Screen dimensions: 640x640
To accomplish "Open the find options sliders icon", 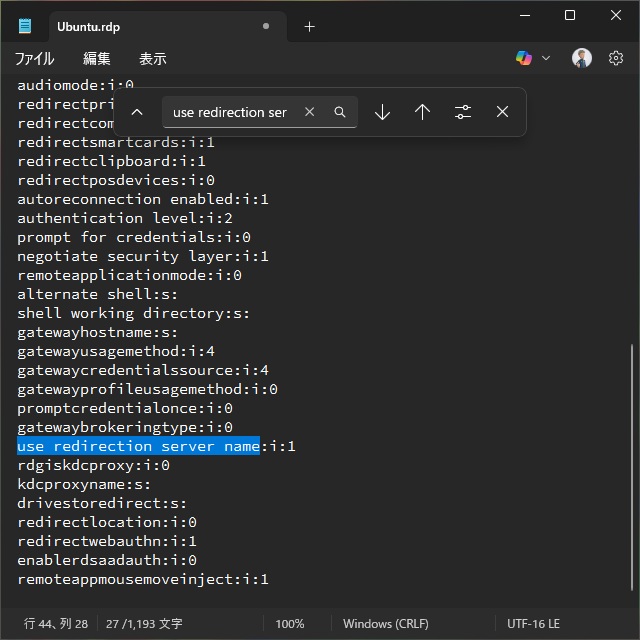I will (x=462, y=112).
